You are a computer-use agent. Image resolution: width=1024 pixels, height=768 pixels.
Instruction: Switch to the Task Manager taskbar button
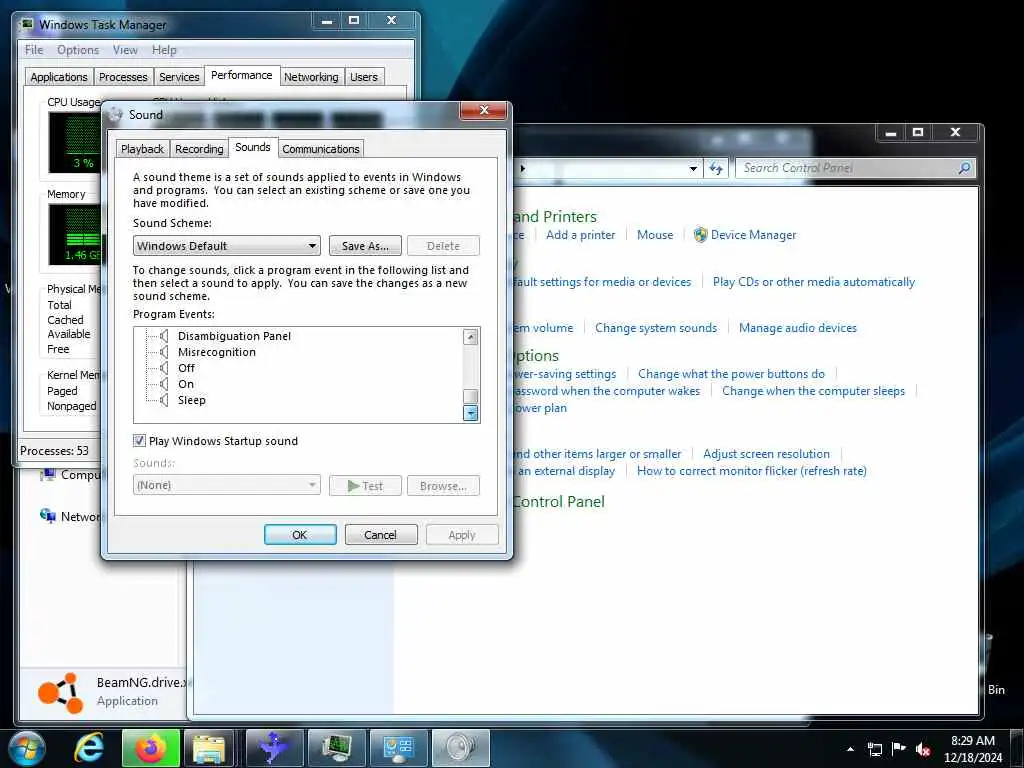(x=336, y=748)
